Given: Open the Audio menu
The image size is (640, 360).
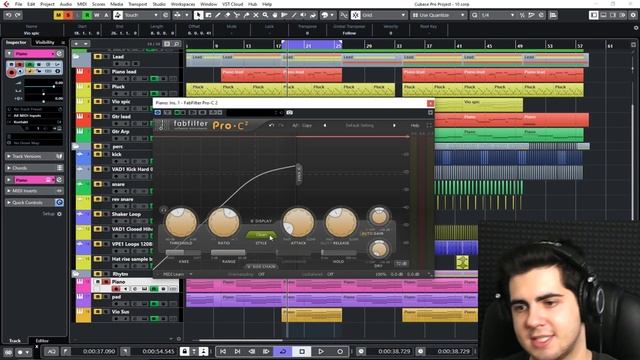Looking at the screenshot, I should (66, 4).
